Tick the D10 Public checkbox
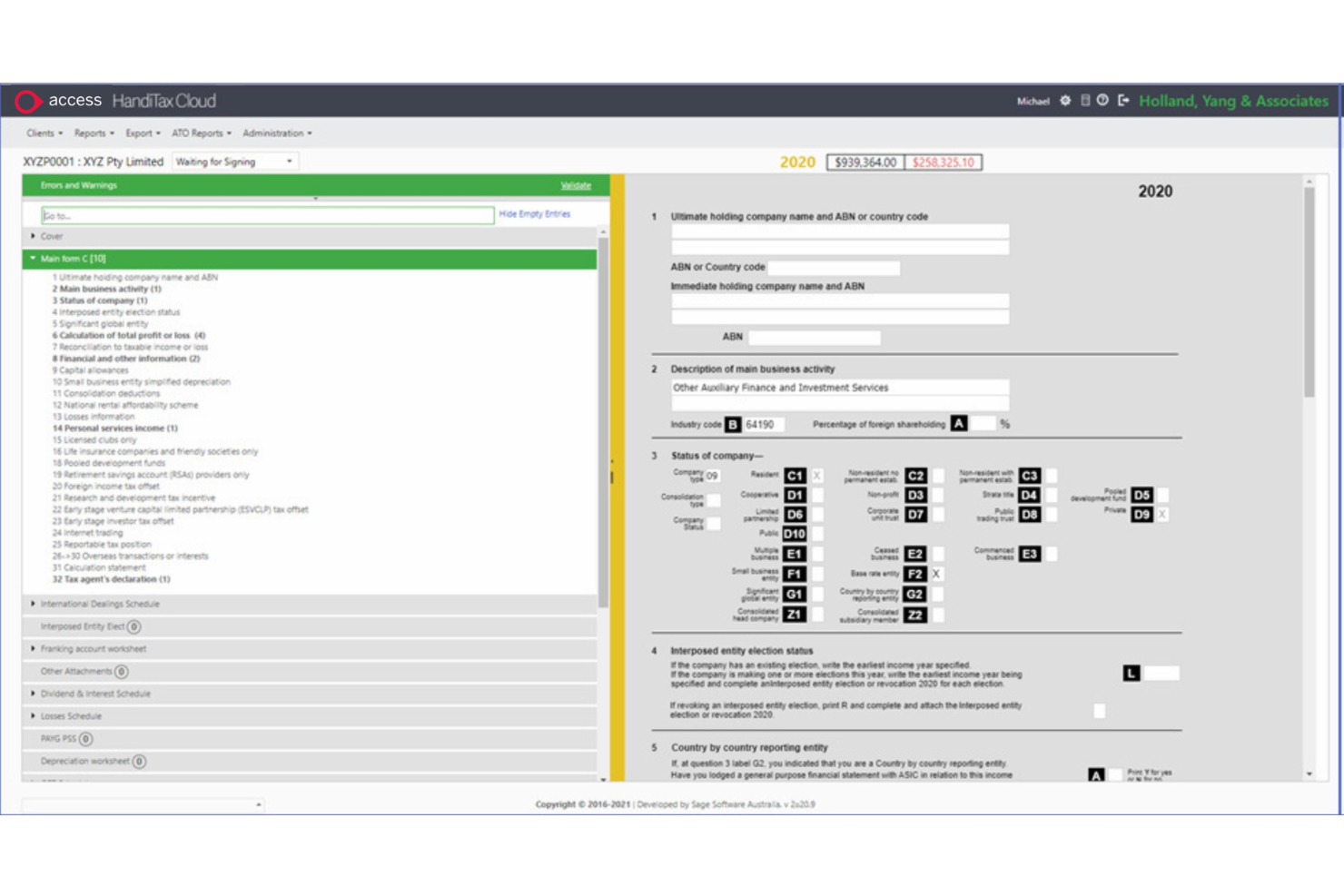Screen dimensions: 1344x896 pos(816,534)
